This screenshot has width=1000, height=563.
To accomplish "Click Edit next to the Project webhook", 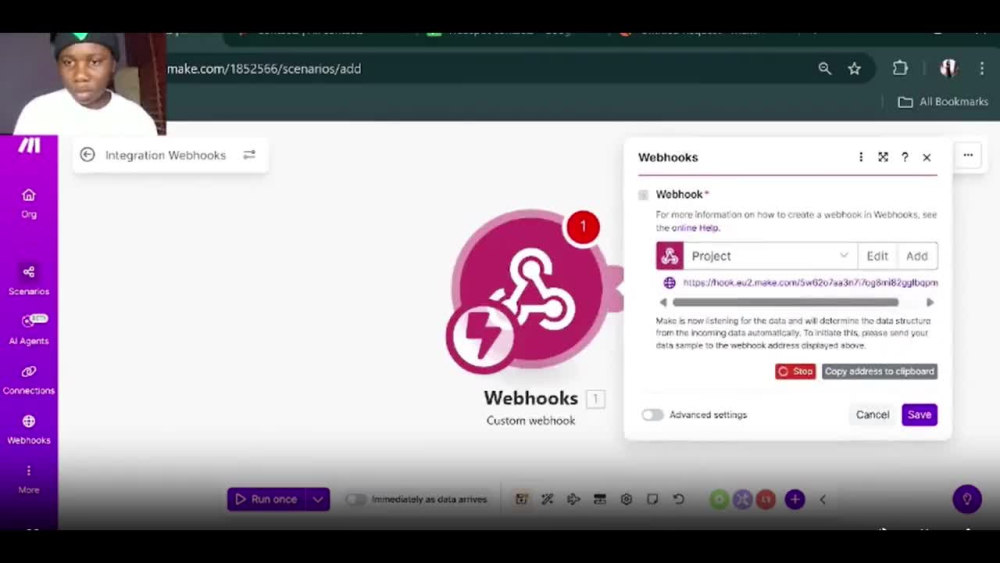I will tap(877, 256).
